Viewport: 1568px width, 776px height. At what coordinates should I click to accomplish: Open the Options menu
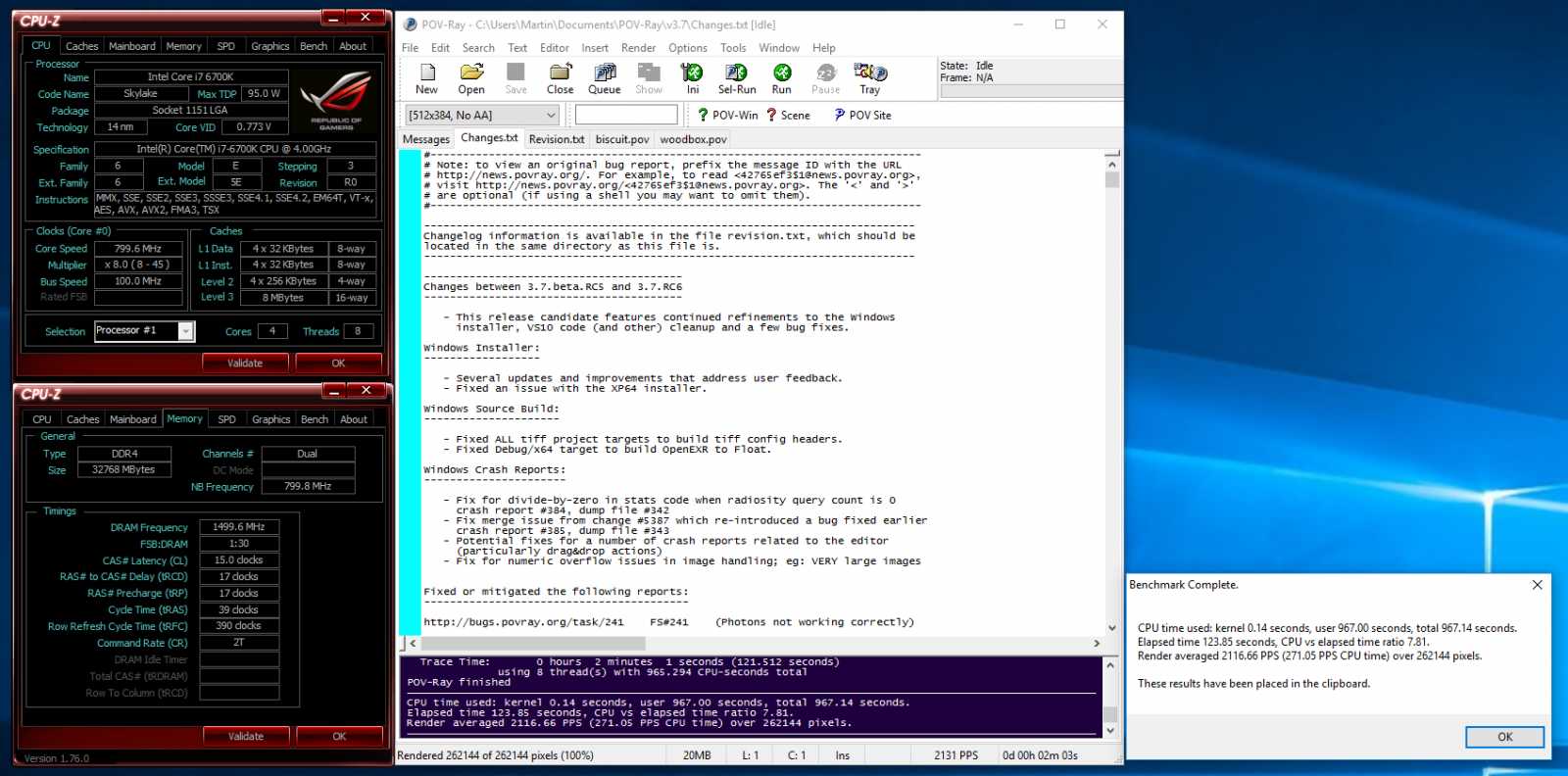tap(688, 48)
